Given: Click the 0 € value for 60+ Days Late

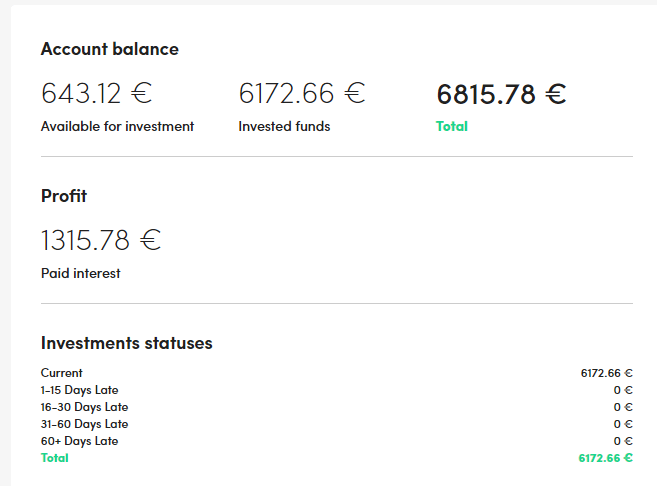Looking at the screenshot, I should [623, 441].
